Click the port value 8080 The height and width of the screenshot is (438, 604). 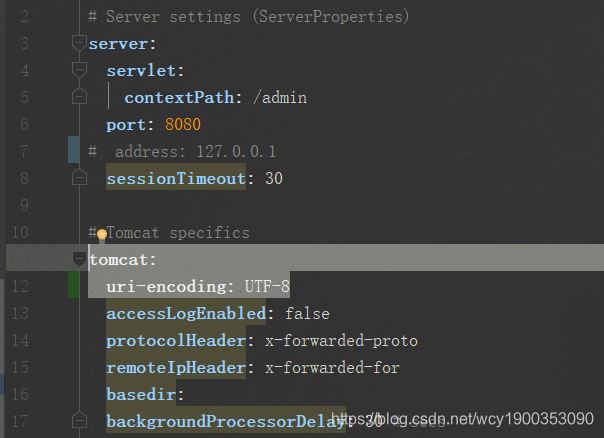[x=183, y=125]
